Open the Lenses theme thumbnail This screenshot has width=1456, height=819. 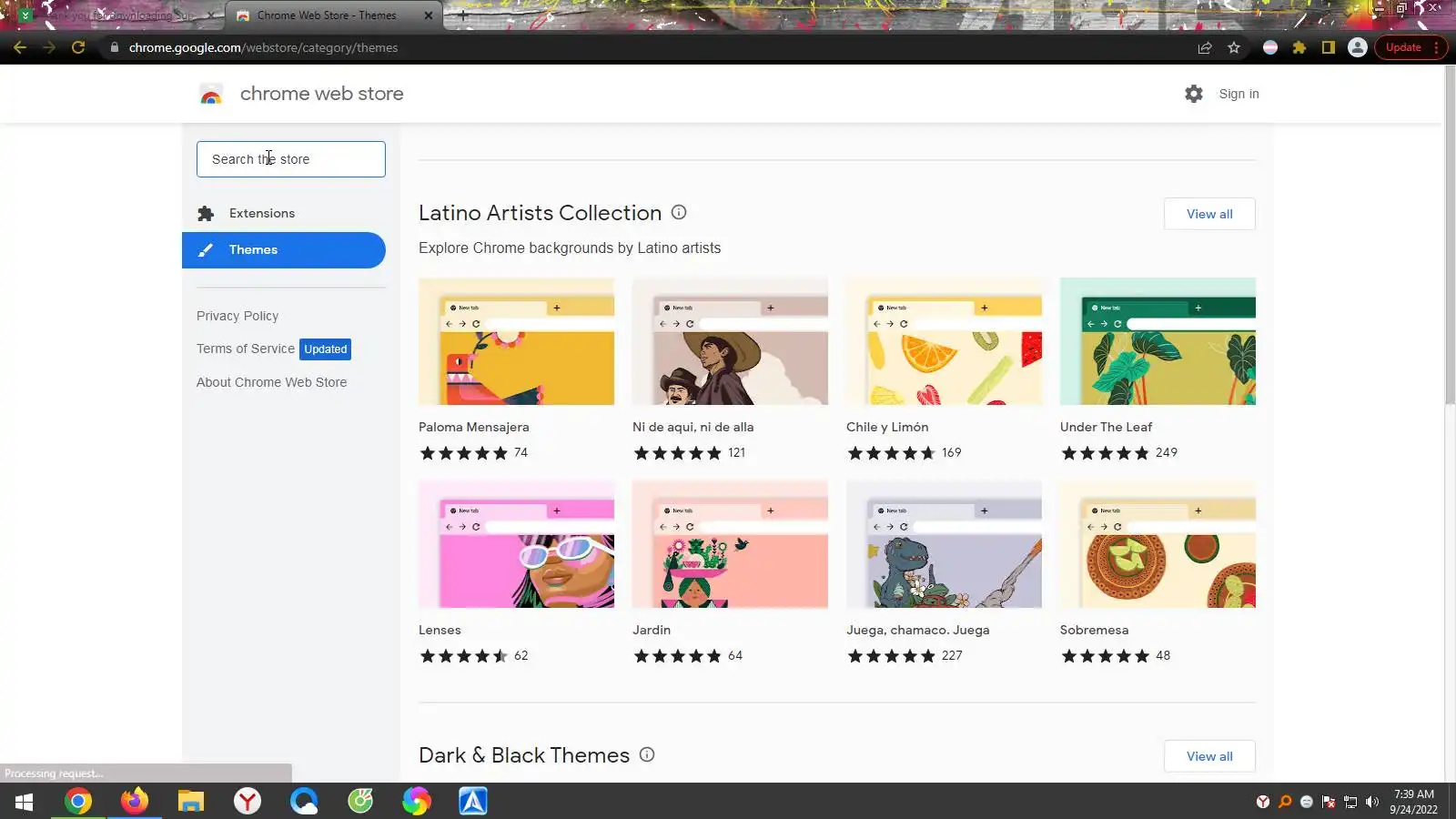point(516,544)
